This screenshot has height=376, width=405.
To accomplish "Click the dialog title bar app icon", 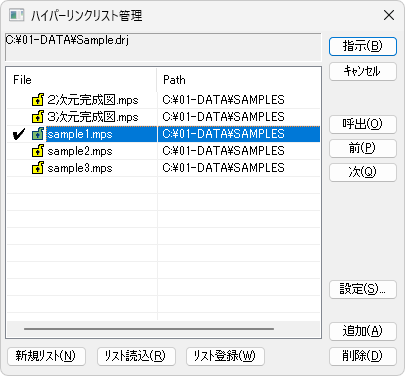I will [x=17, y=15].
